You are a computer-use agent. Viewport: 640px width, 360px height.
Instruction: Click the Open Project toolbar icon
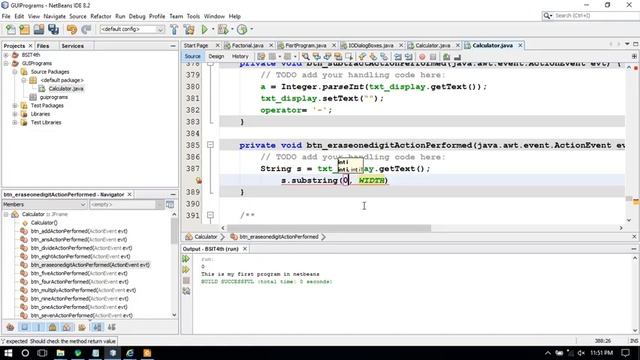pyautogui.click(x=39, y=29)
